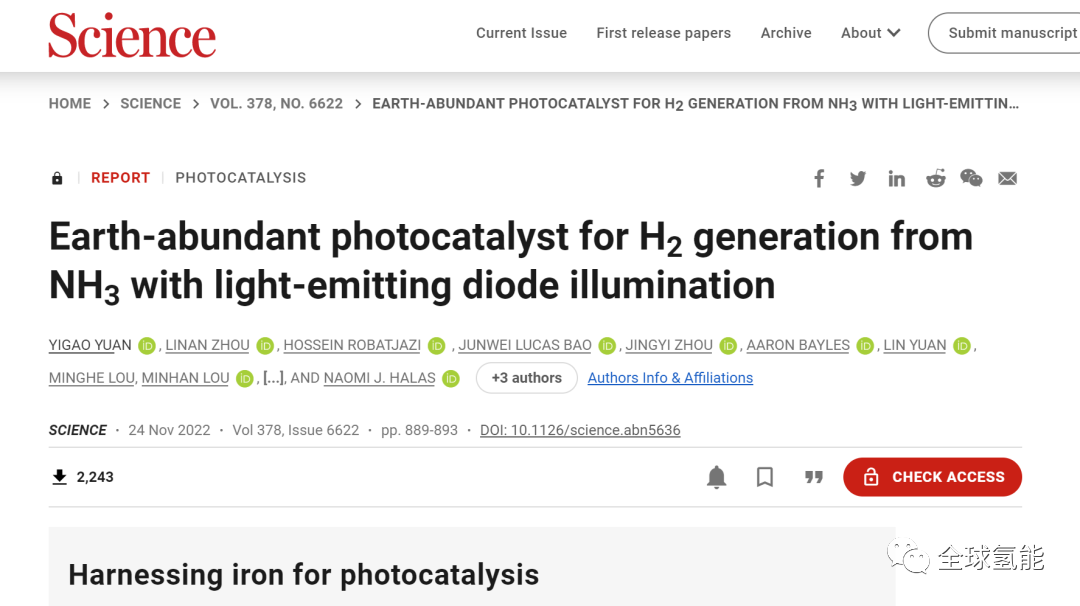
Task: Open citation tools with quote icon
Action: tap(814, 477)
